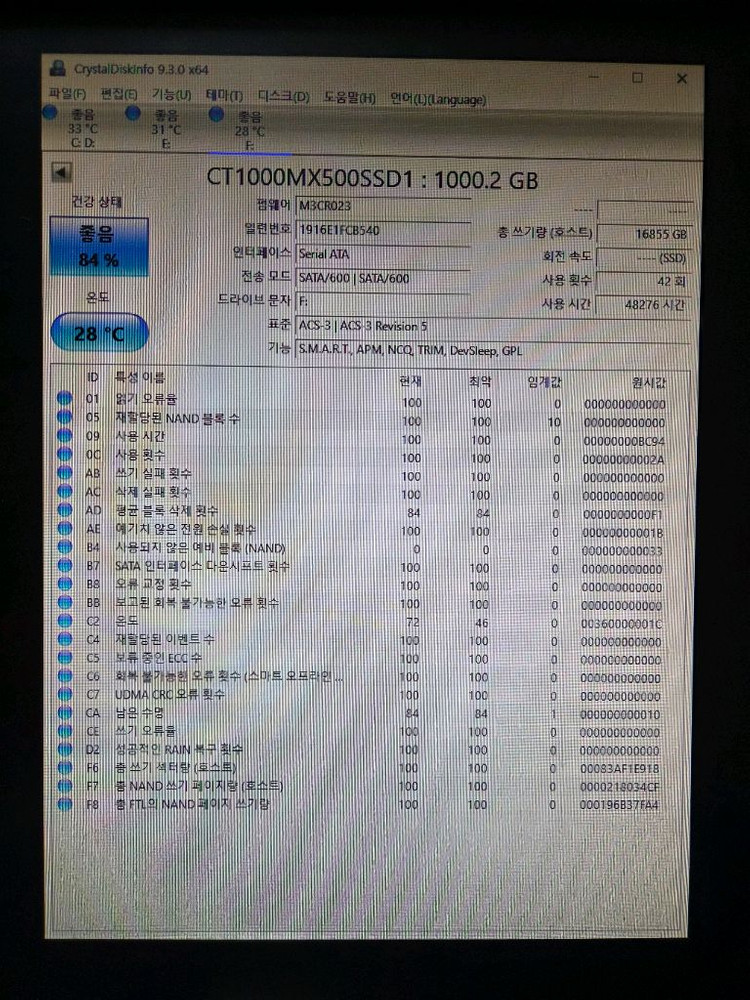Click the 28 °C temperature button
The image size is (750, 1000).
(99, 332)
